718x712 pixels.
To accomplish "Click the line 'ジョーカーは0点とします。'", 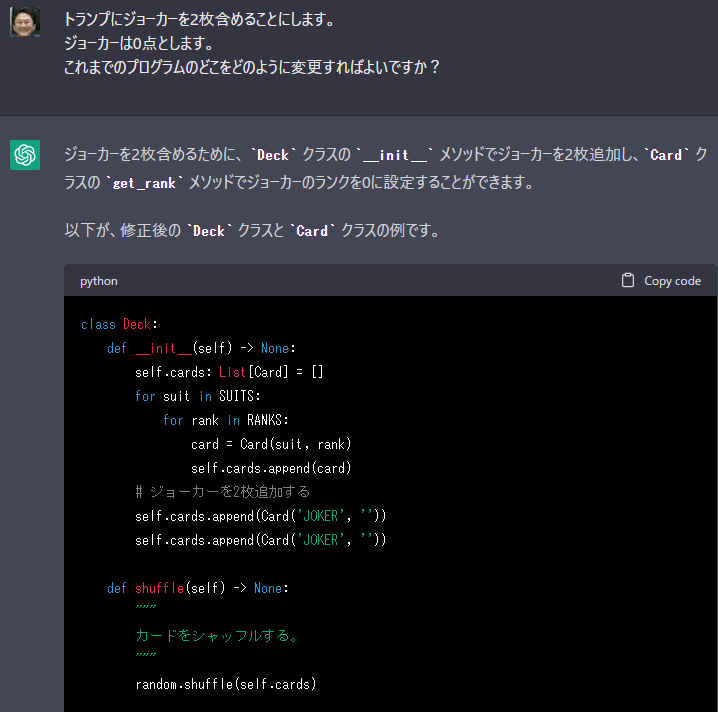I will click(x=139, y=43).
